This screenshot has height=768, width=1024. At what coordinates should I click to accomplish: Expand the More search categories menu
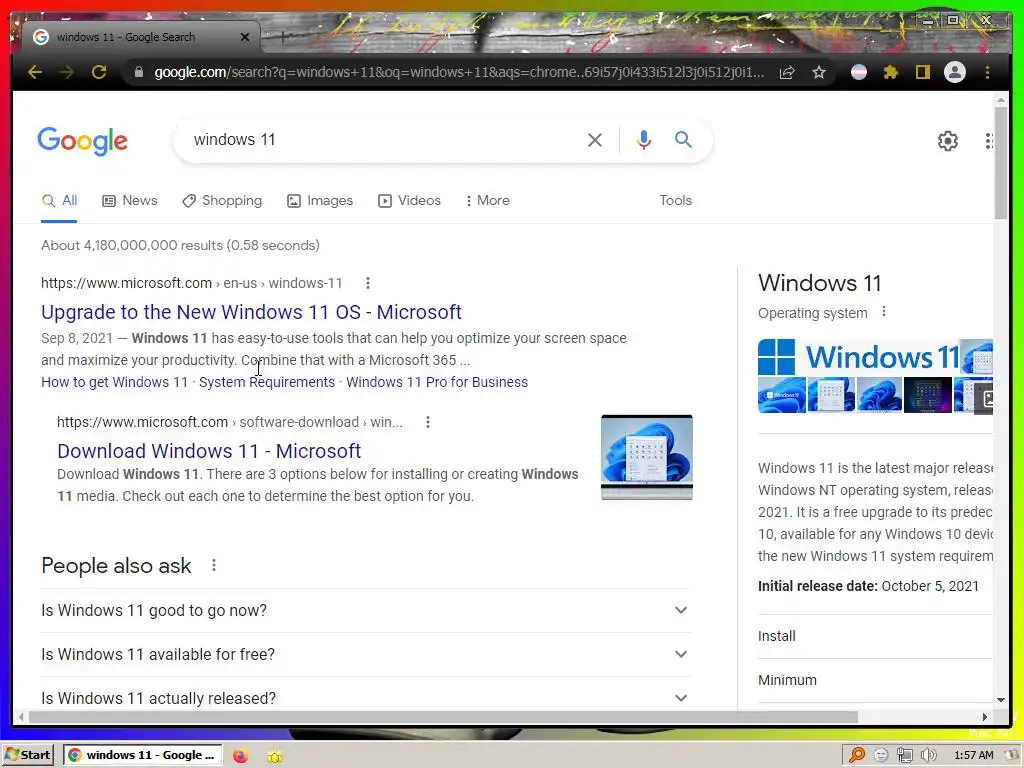[487, 200]
